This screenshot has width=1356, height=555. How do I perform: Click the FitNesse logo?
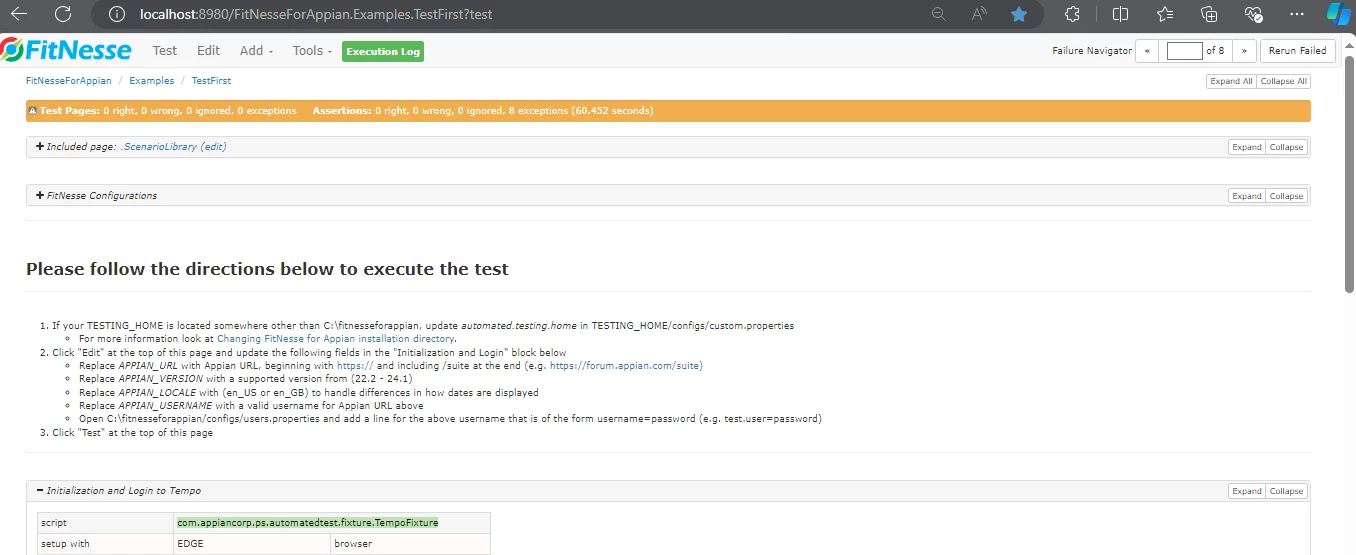click(68, 50)
